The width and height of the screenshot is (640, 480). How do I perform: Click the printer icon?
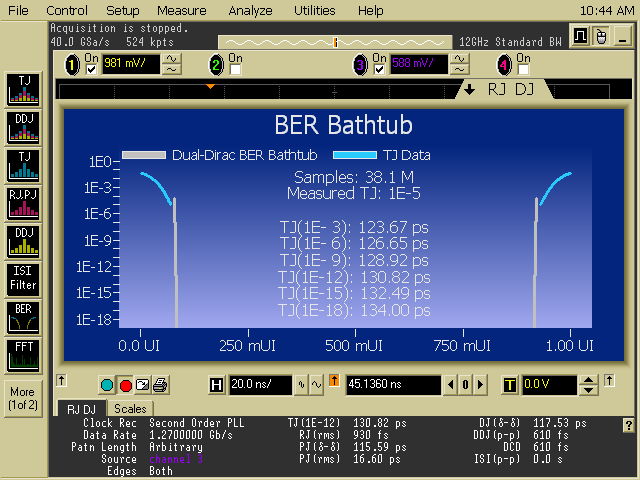[160, 385]
